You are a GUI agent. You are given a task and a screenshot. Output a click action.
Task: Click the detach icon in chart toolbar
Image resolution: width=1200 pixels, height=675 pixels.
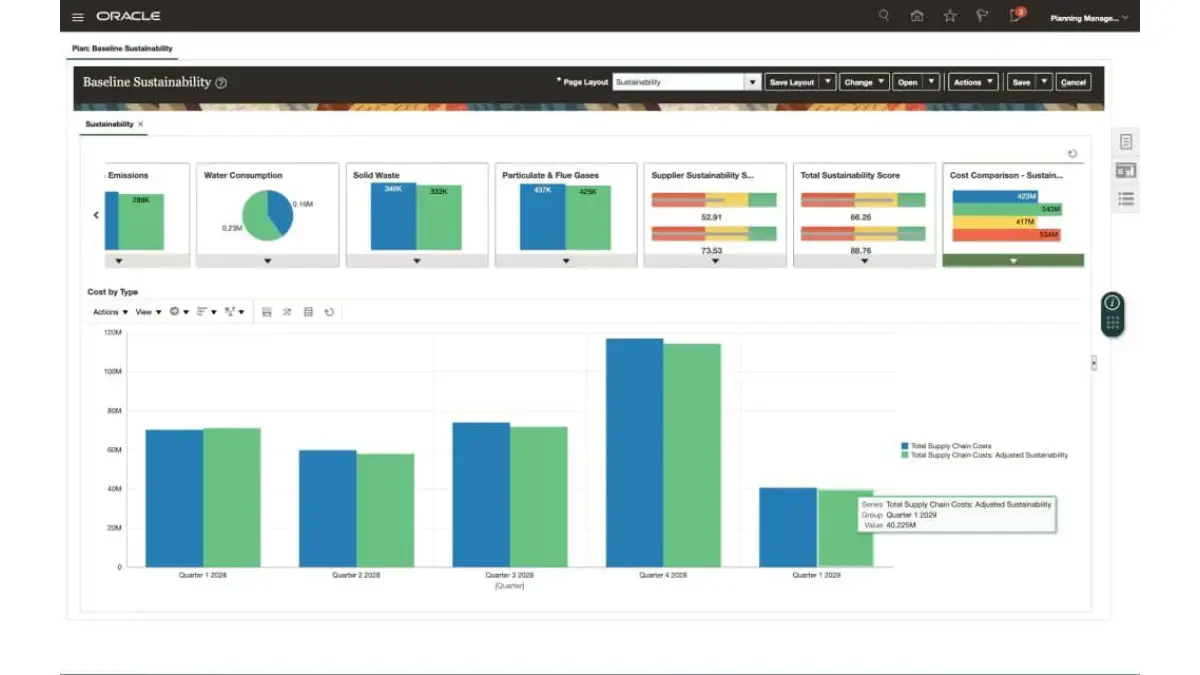pyautogui.click(x=287, y=312)
